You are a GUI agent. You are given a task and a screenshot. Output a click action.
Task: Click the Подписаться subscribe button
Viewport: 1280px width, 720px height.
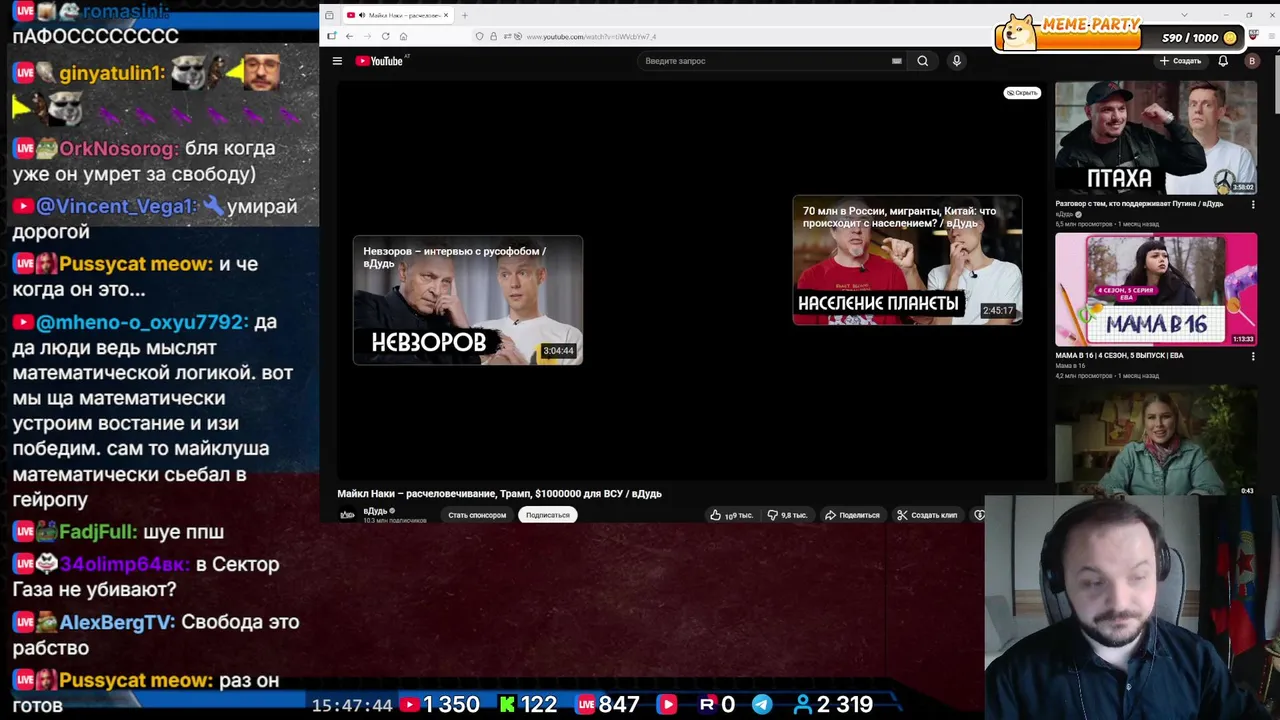coord(548,515)
